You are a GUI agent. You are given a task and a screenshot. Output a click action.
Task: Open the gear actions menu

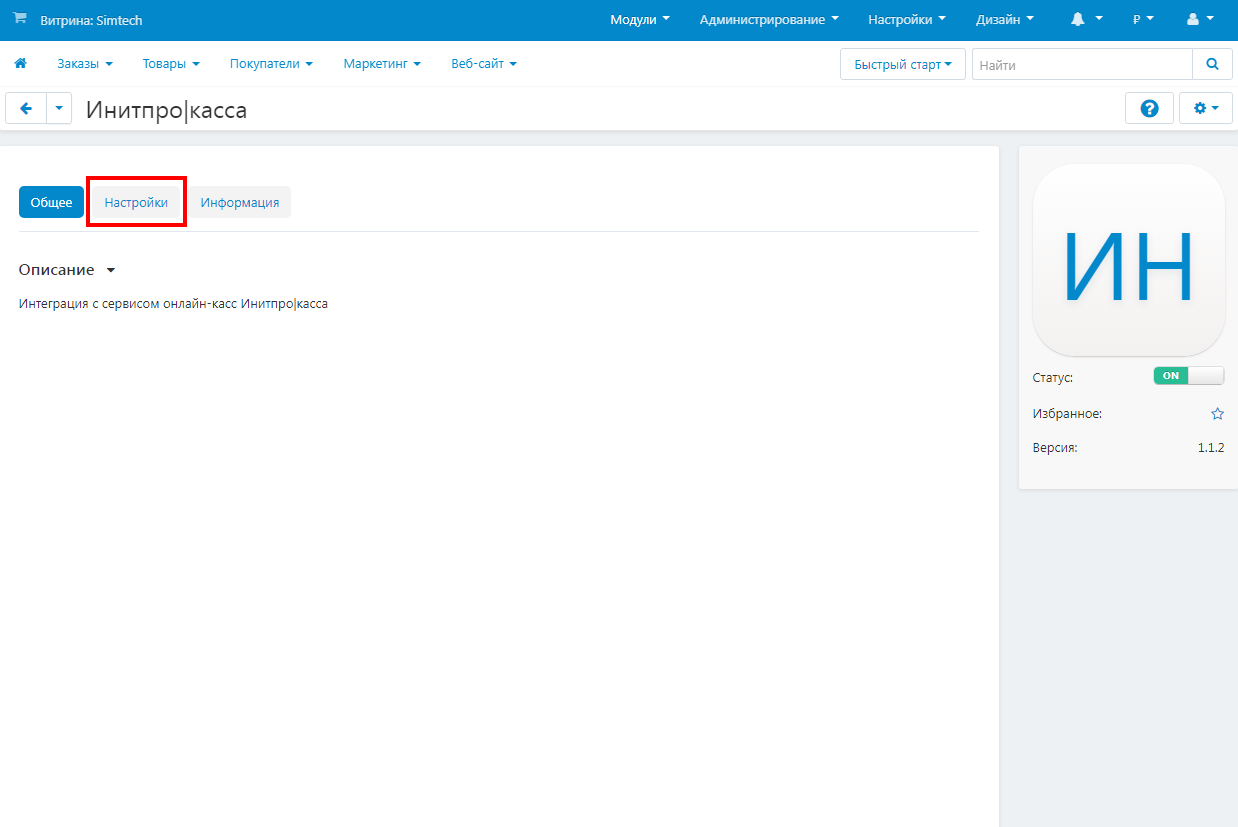(1206, 109)
